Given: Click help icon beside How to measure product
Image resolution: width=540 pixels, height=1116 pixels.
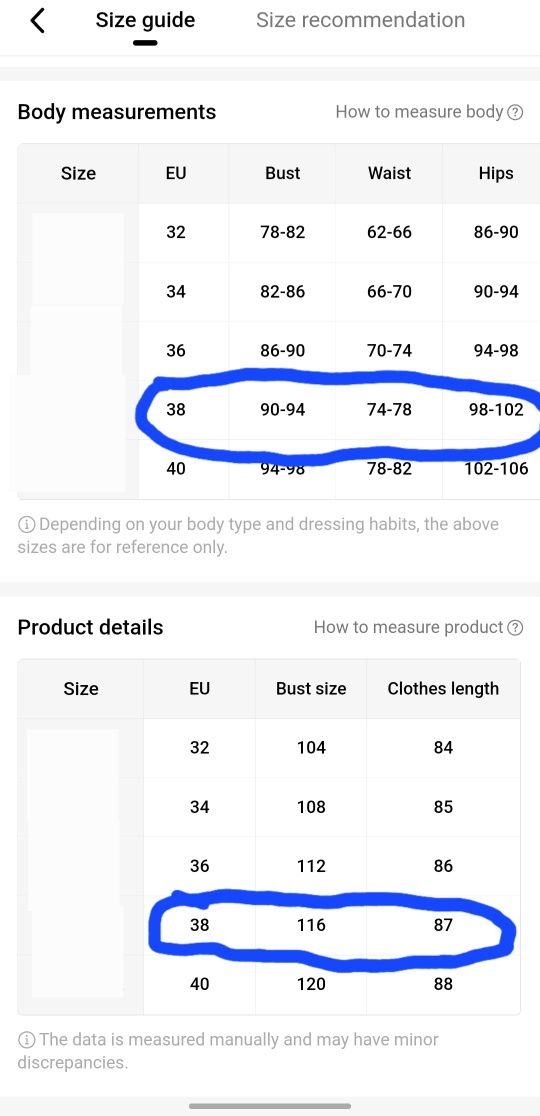Looking at the screenshot, I should [516, 628].
